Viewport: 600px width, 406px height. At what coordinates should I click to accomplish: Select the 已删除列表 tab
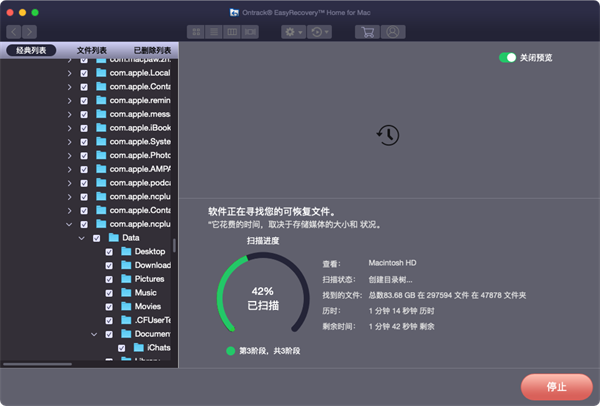point(152,50)
